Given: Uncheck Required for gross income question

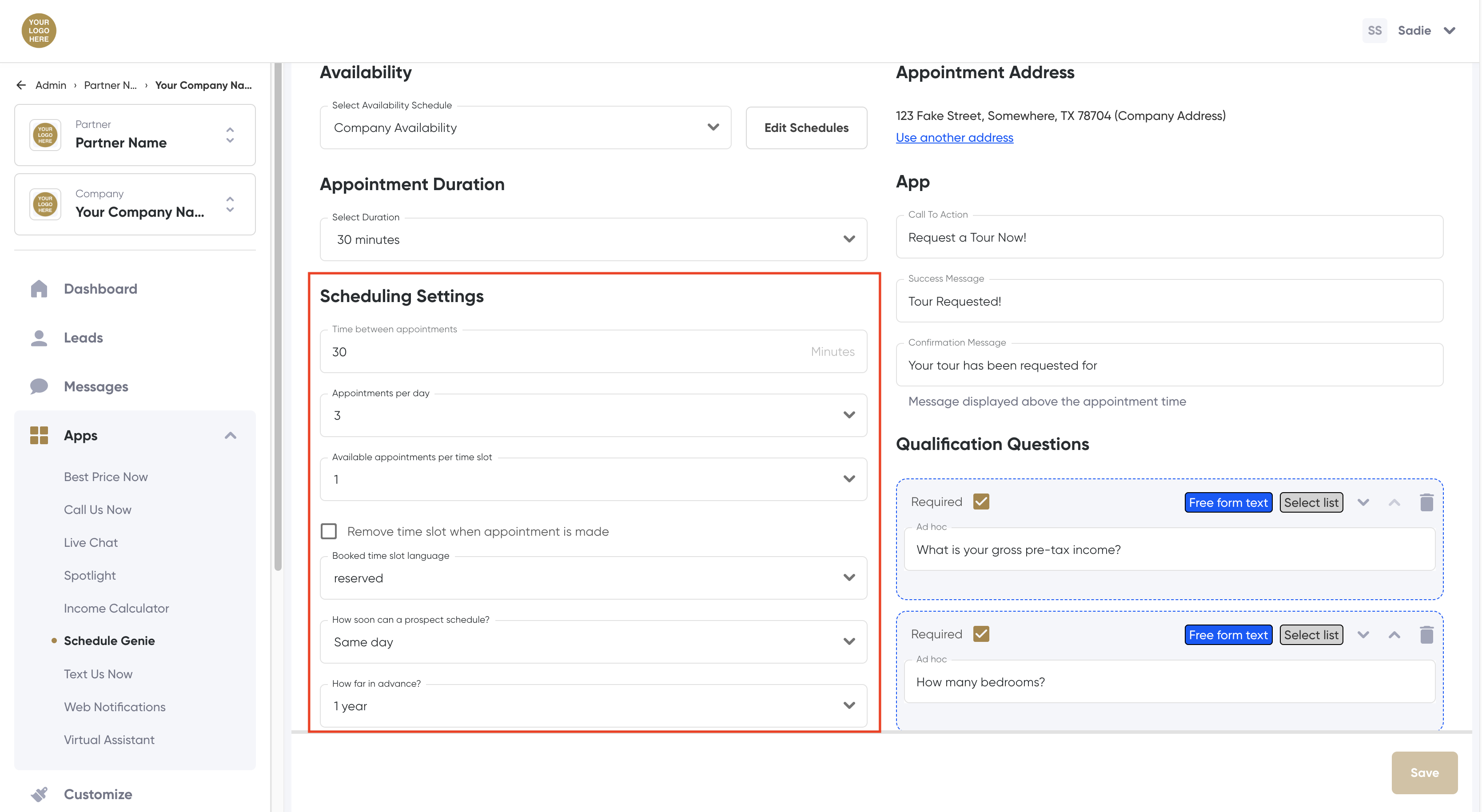Looking at the screenshot, I should [x=981, y=502].
